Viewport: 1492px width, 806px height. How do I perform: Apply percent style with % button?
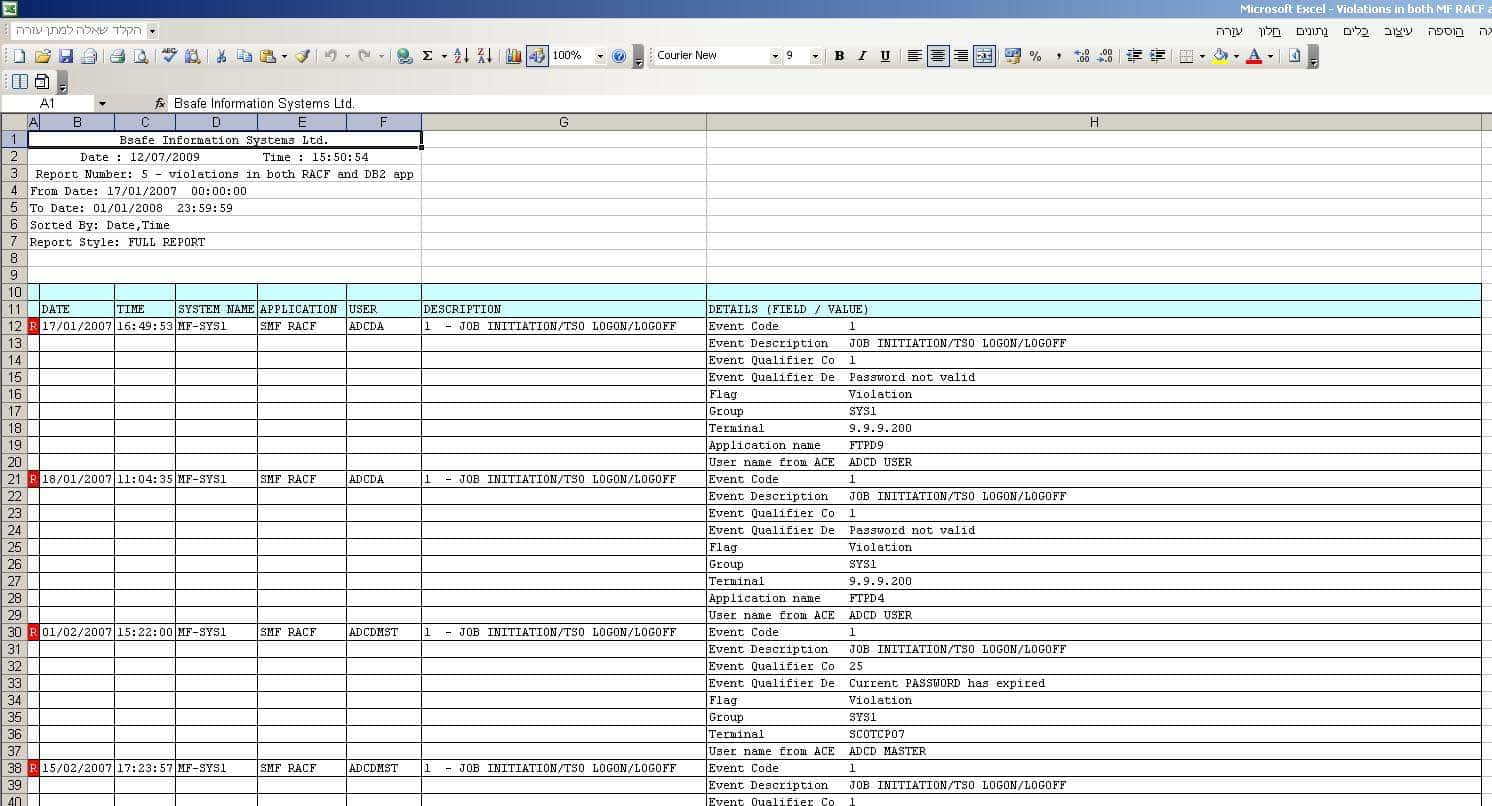click(1035, 56)
